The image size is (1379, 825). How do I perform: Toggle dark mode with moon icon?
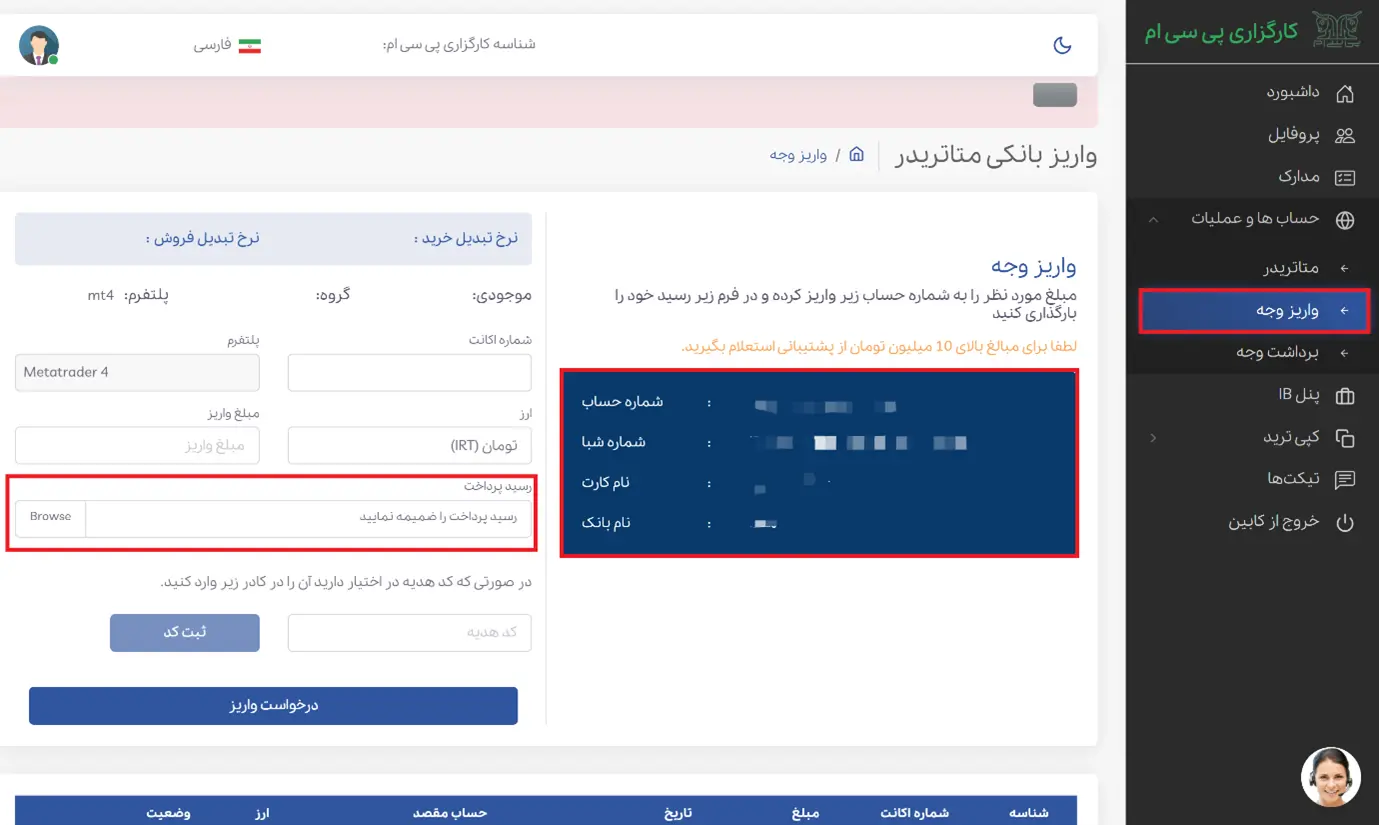point(1063,45)
